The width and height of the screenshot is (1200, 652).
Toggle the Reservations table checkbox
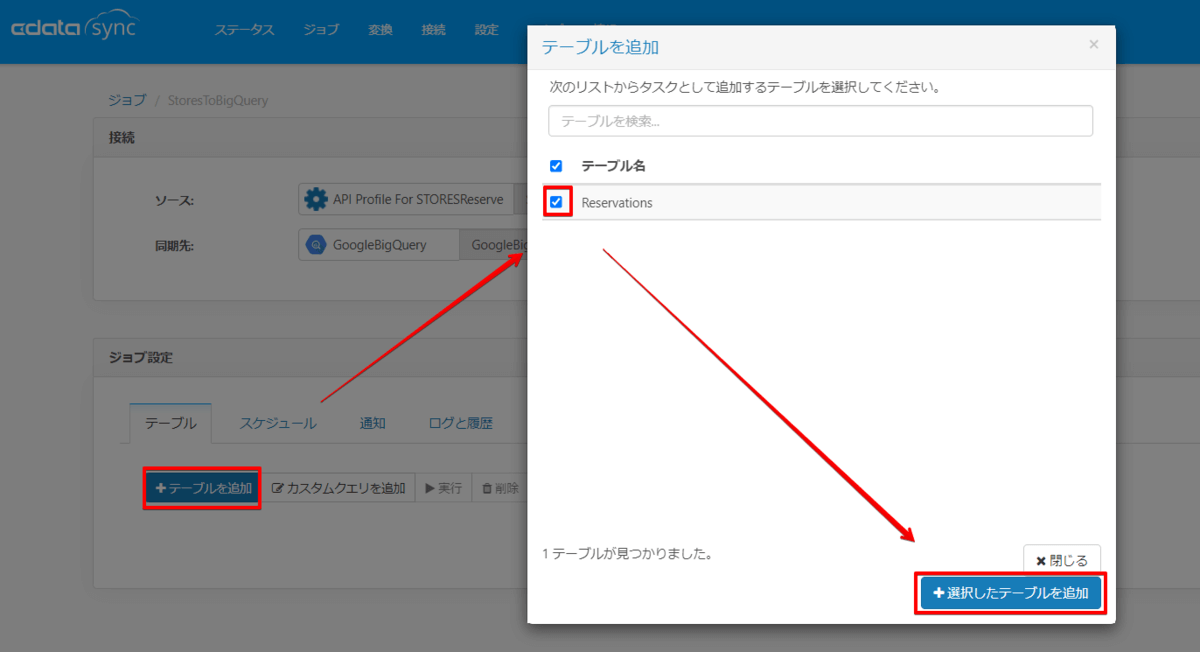[x=556, y=202]
